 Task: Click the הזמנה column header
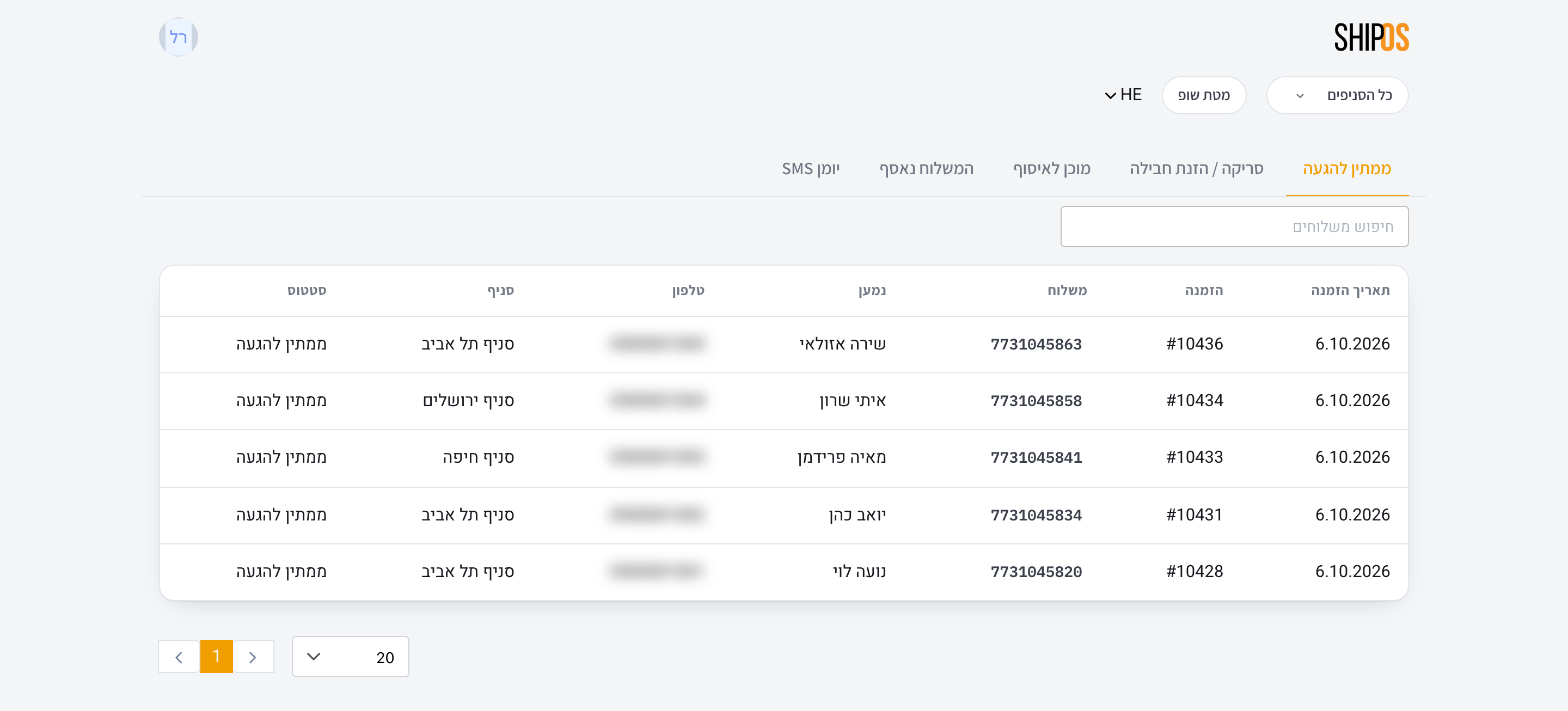click(x=1203, y=290)
